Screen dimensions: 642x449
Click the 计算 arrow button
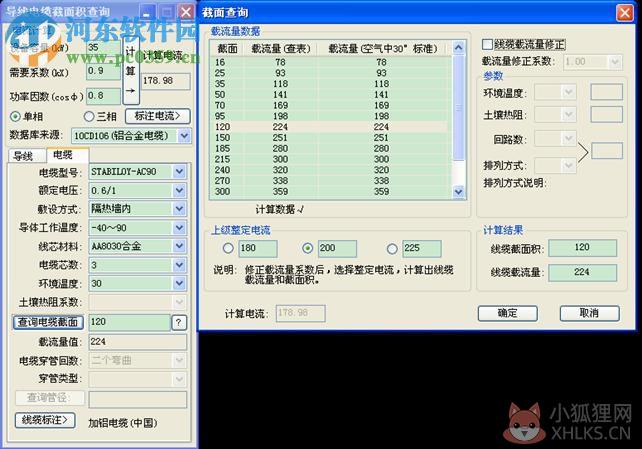tap(131, 70)
